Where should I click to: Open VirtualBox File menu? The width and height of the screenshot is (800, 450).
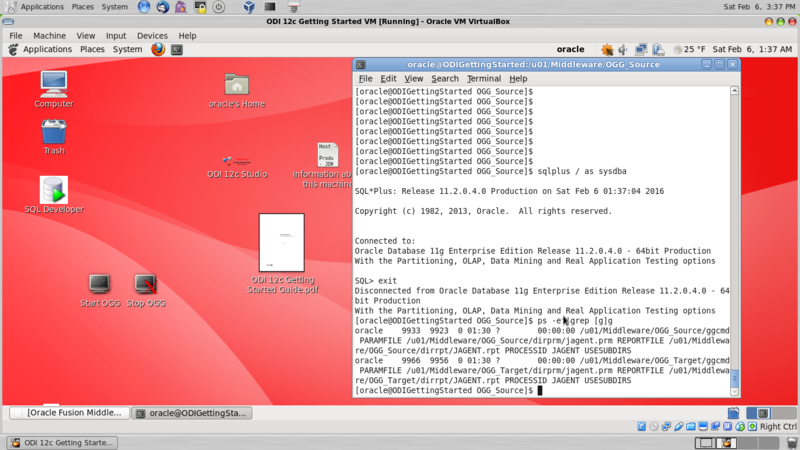(16, 36)
